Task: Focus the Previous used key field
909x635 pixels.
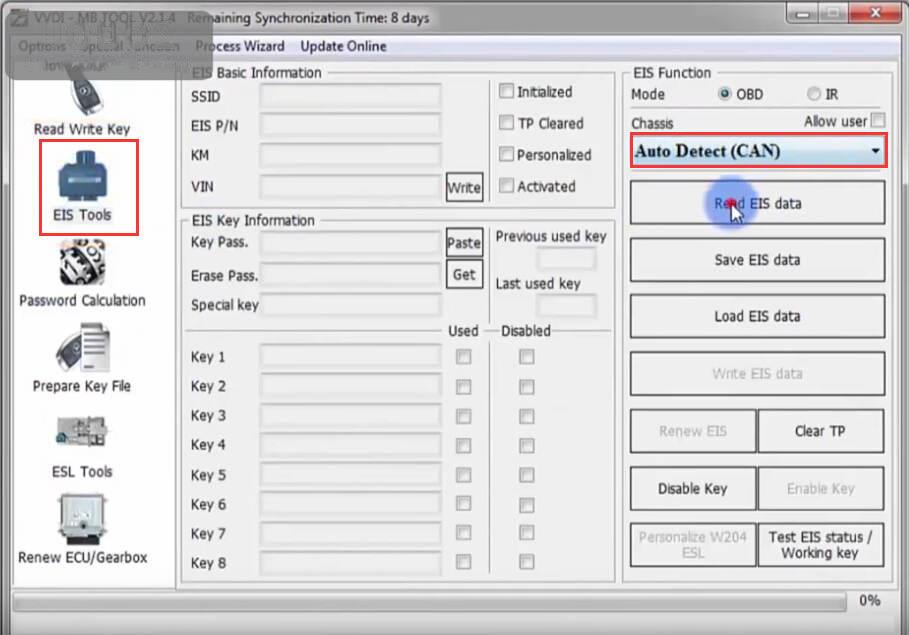Action: point(566,259)
